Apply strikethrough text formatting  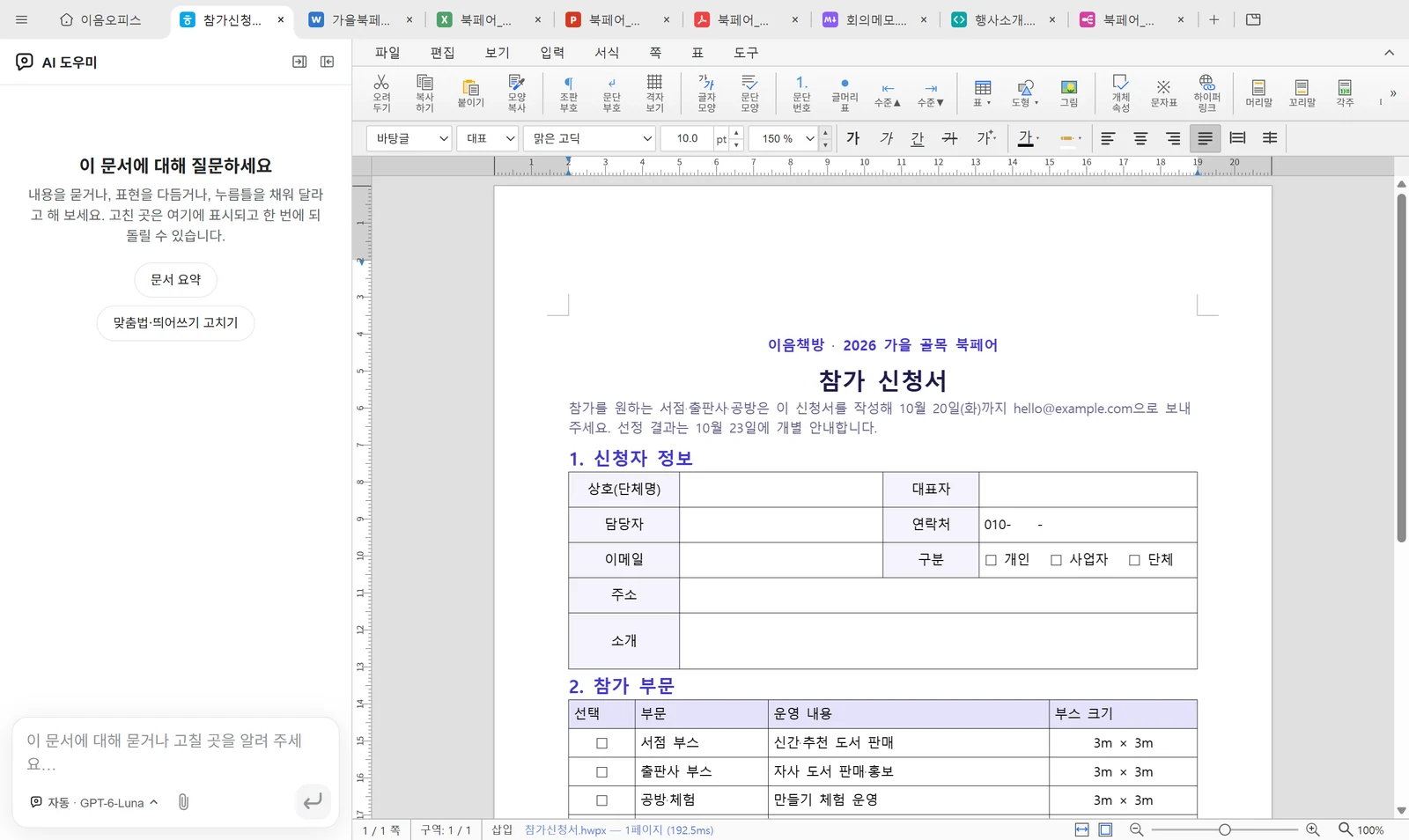point(949,138)
